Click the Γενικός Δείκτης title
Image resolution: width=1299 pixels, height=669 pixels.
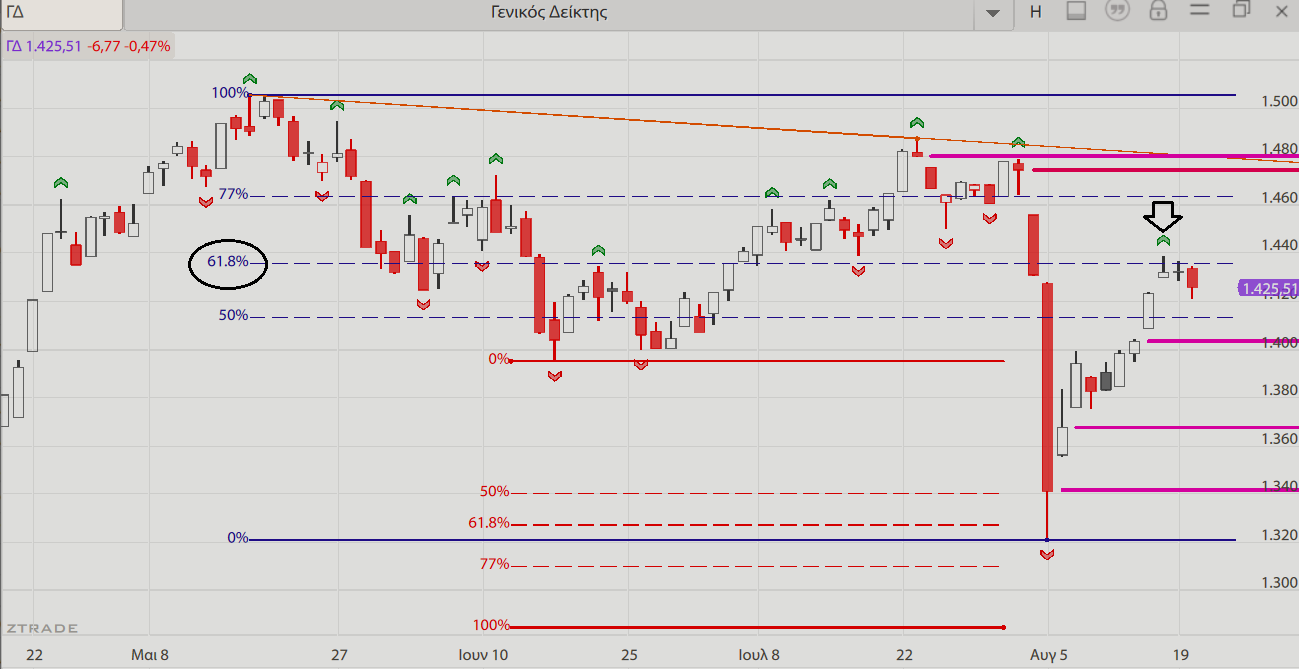[550, 13]
